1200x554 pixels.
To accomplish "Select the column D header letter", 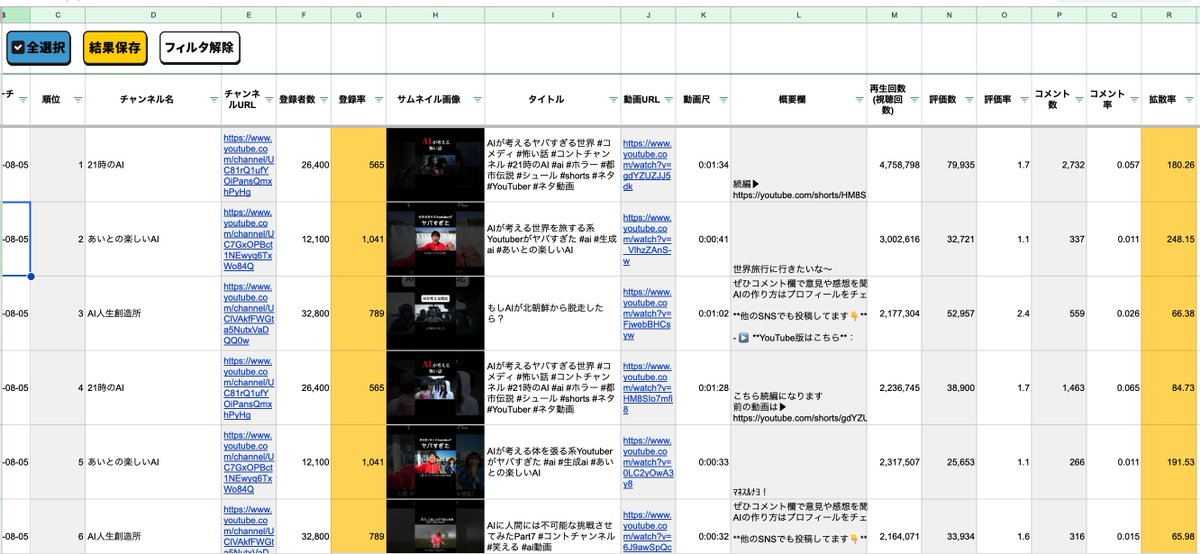I will pyautogui.click(x=153, y=16).
